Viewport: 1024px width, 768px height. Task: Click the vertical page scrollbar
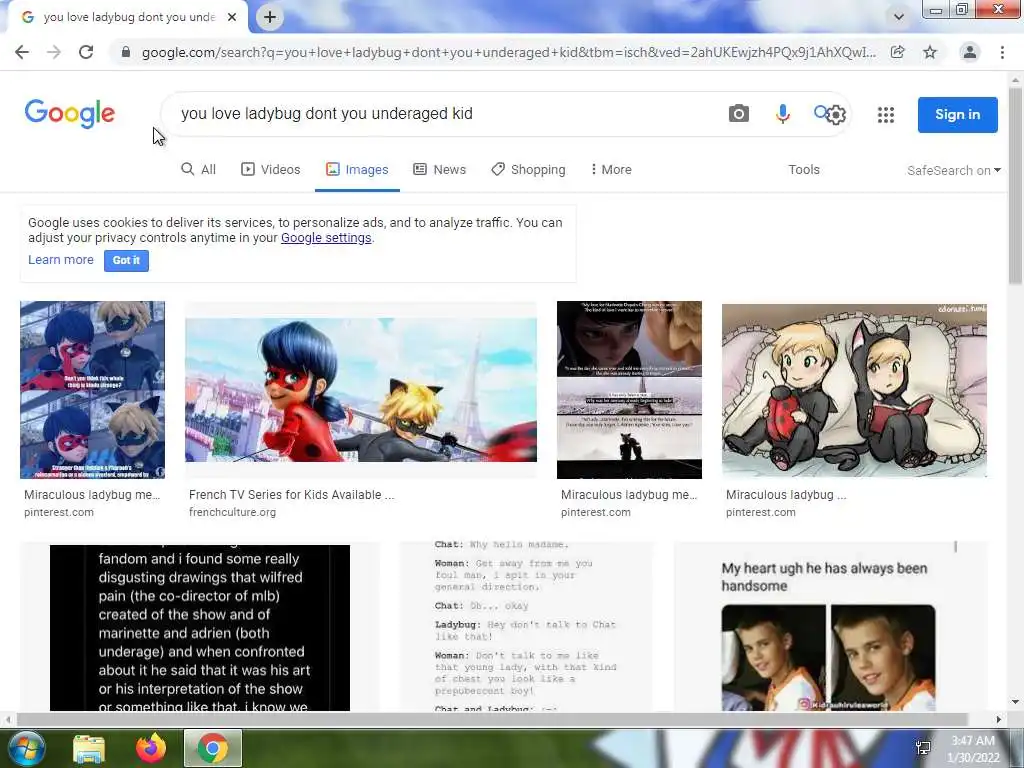tap(1015, 186)
